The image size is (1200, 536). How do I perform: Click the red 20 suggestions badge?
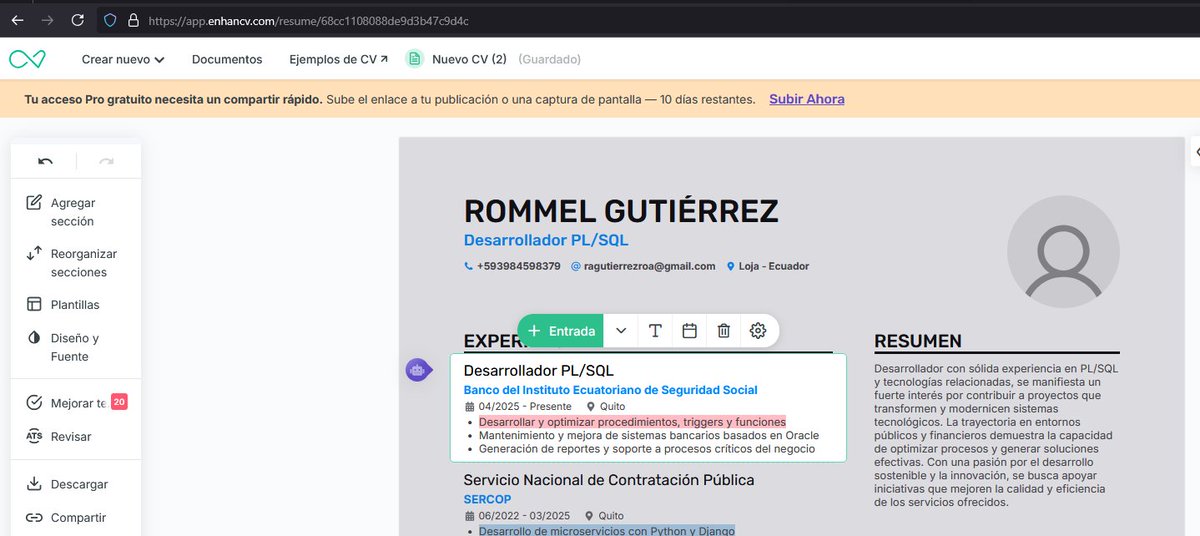point(119,402)
